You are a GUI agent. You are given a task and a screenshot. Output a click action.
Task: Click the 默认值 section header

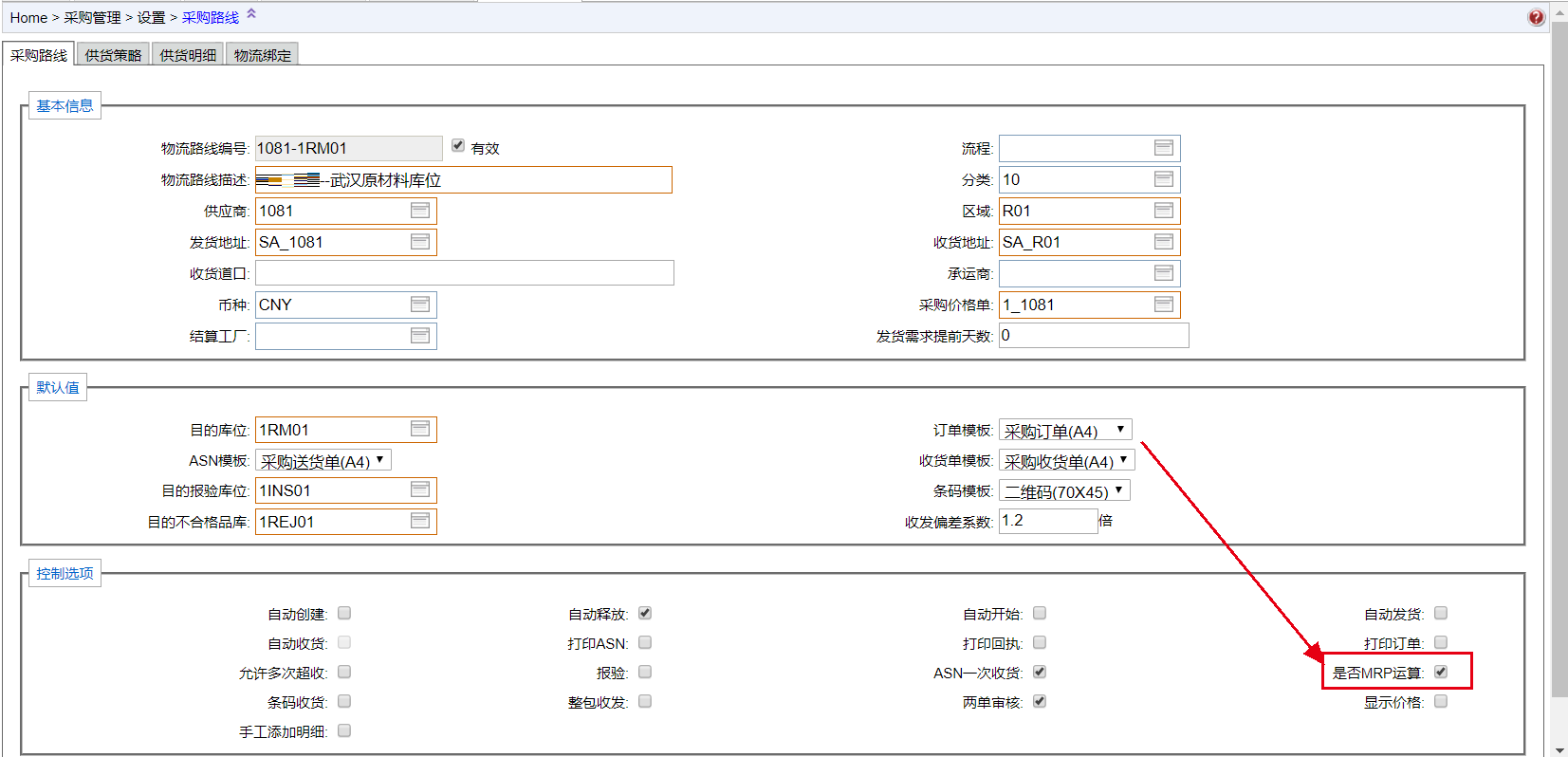click(x=58, y=387)
